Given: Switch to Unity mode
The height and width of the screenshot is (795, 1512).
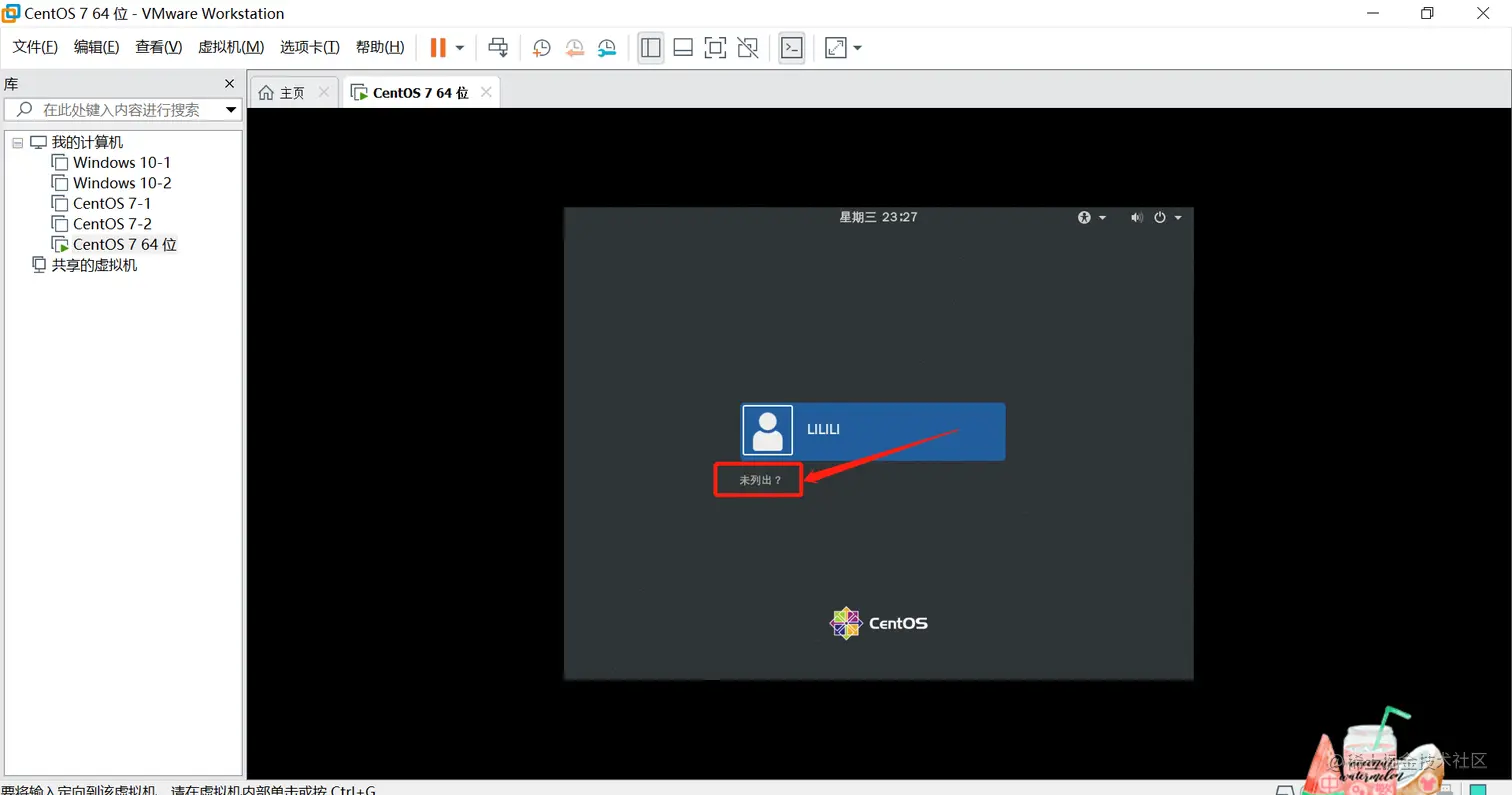Looking at the screenshot, I should (747, 47).
